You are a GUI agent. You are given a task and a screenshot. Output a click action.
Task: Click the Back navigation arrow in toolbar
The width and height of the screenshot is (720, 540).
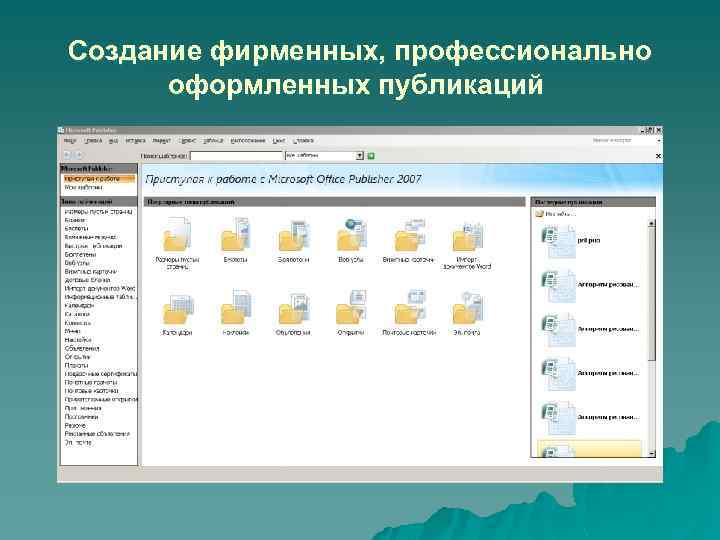(x=68, y=155)
